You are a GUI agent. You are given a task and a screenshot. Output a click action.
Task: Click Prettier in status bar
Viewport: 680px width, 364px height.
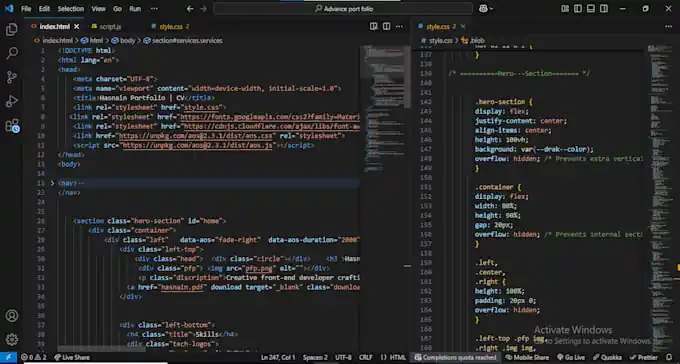[x=644, y=357]
